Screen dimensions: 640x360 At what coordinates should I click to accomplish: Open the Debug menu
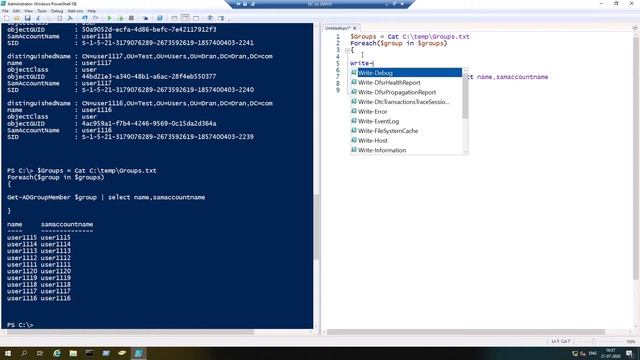coord(57,11)
